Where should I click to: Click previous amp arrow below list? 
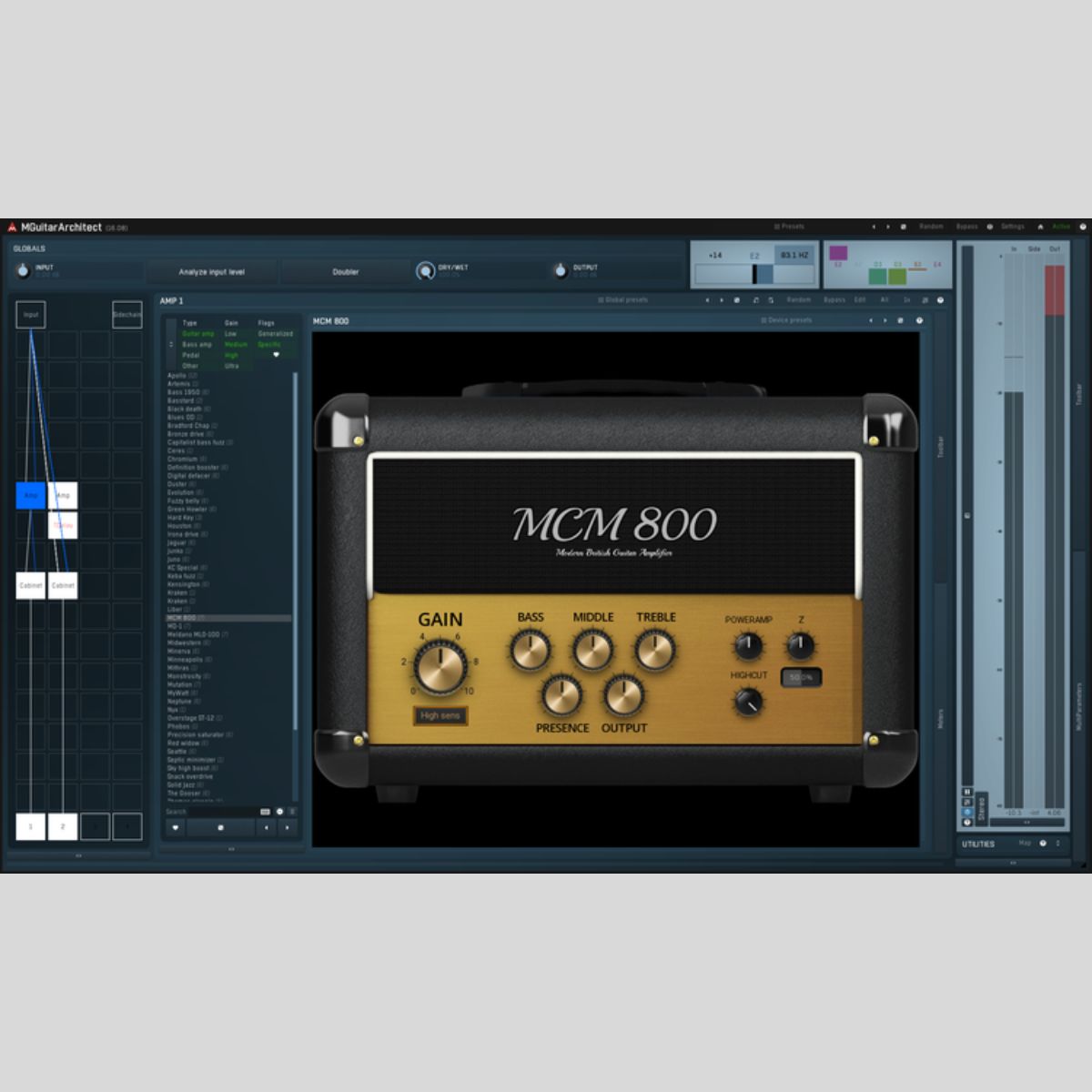tap(266, 828)
